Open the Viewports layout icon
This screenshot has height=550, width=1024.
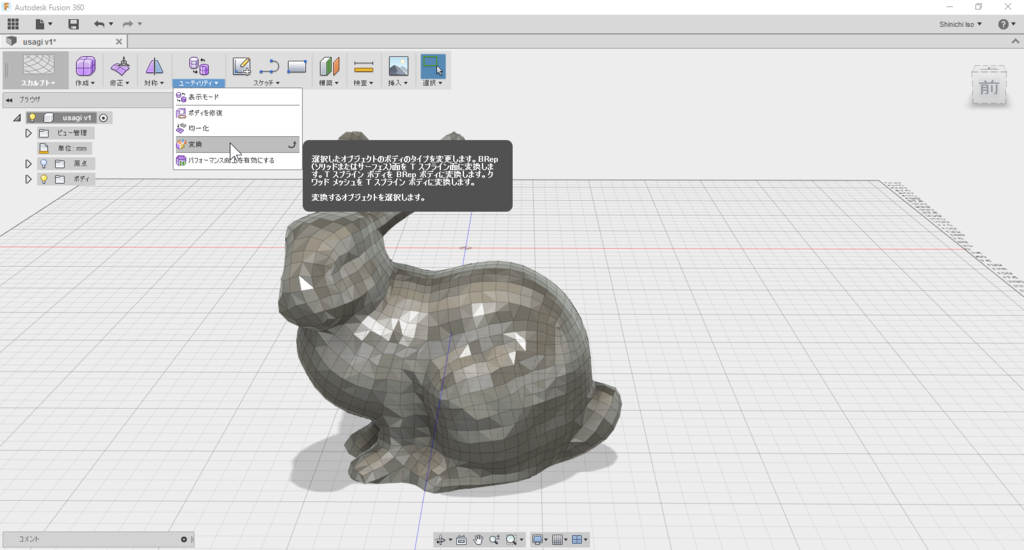(577, 540)
